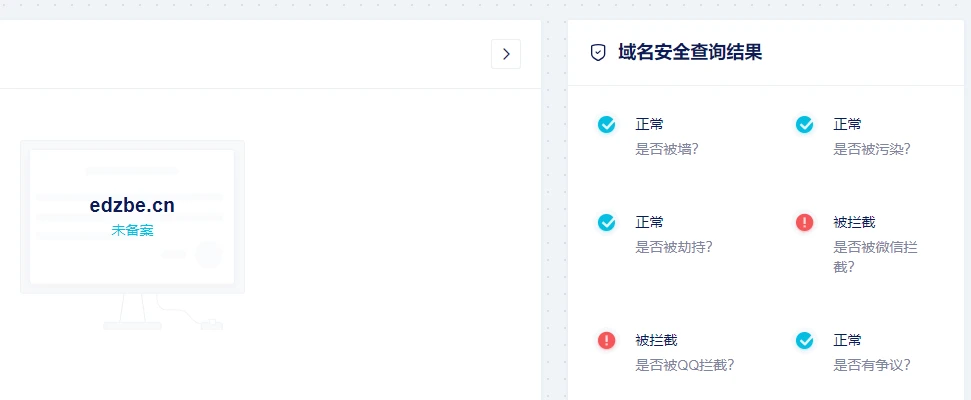The width and height of the screenshot is (971, 400).
Task: Click the blue checkmark icon for 是否有争议
Action: coord(805,340)
